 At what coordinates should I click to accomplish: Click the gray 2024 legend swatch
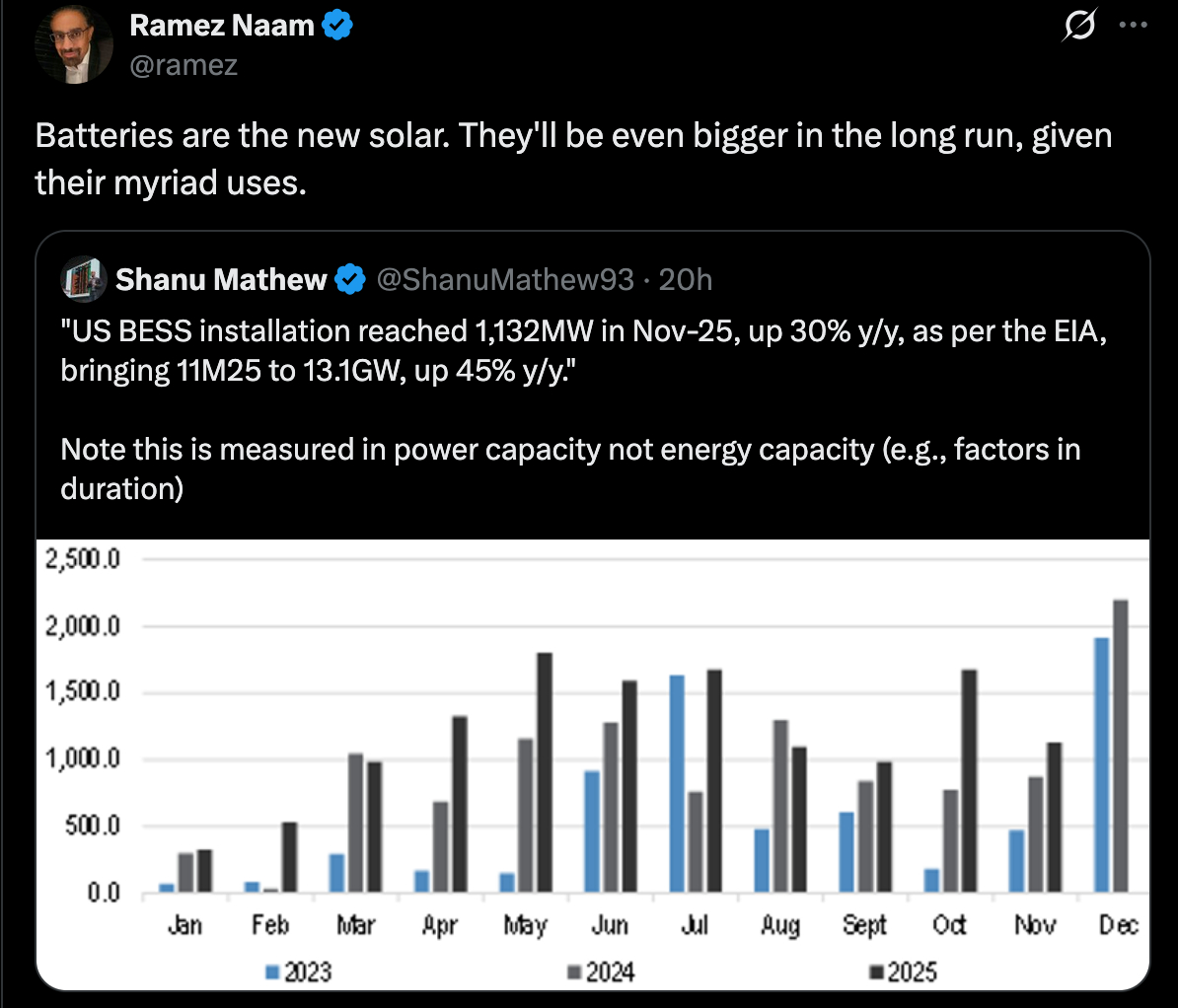tap(574, 973)
